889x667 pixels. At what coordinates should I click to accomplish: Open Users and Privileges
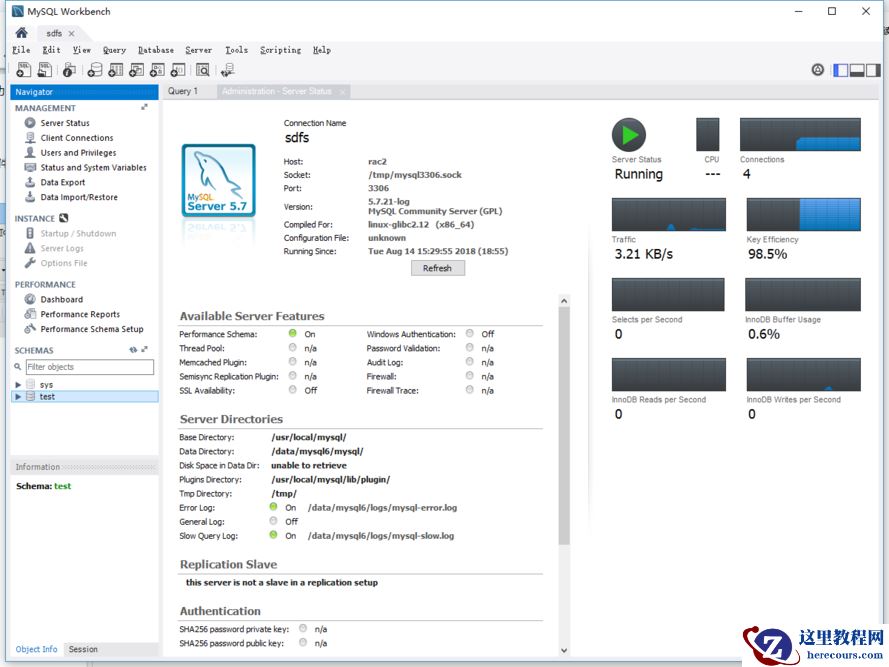pos(78,153)
